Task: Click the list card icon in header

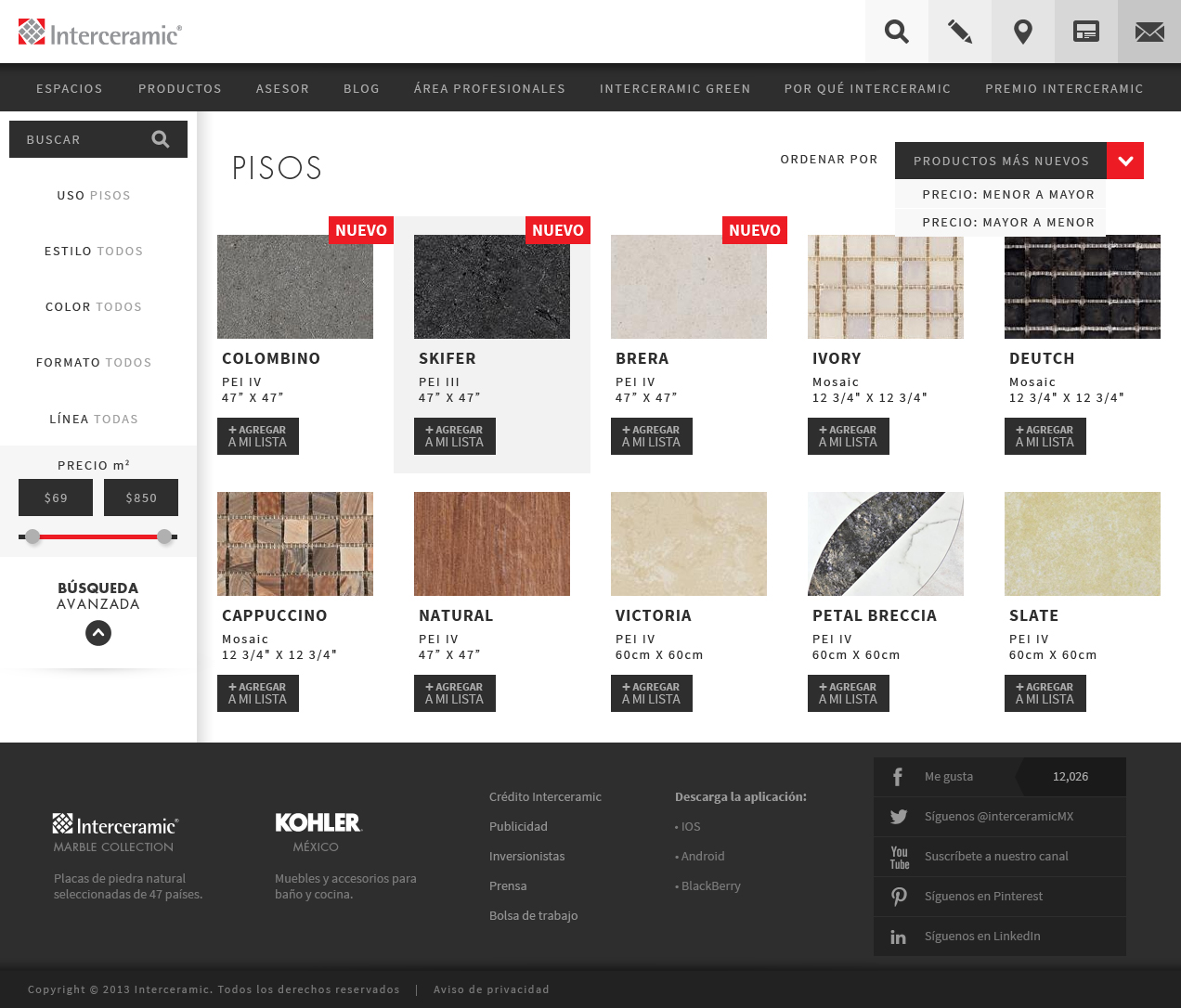Action: (1085, 32)
